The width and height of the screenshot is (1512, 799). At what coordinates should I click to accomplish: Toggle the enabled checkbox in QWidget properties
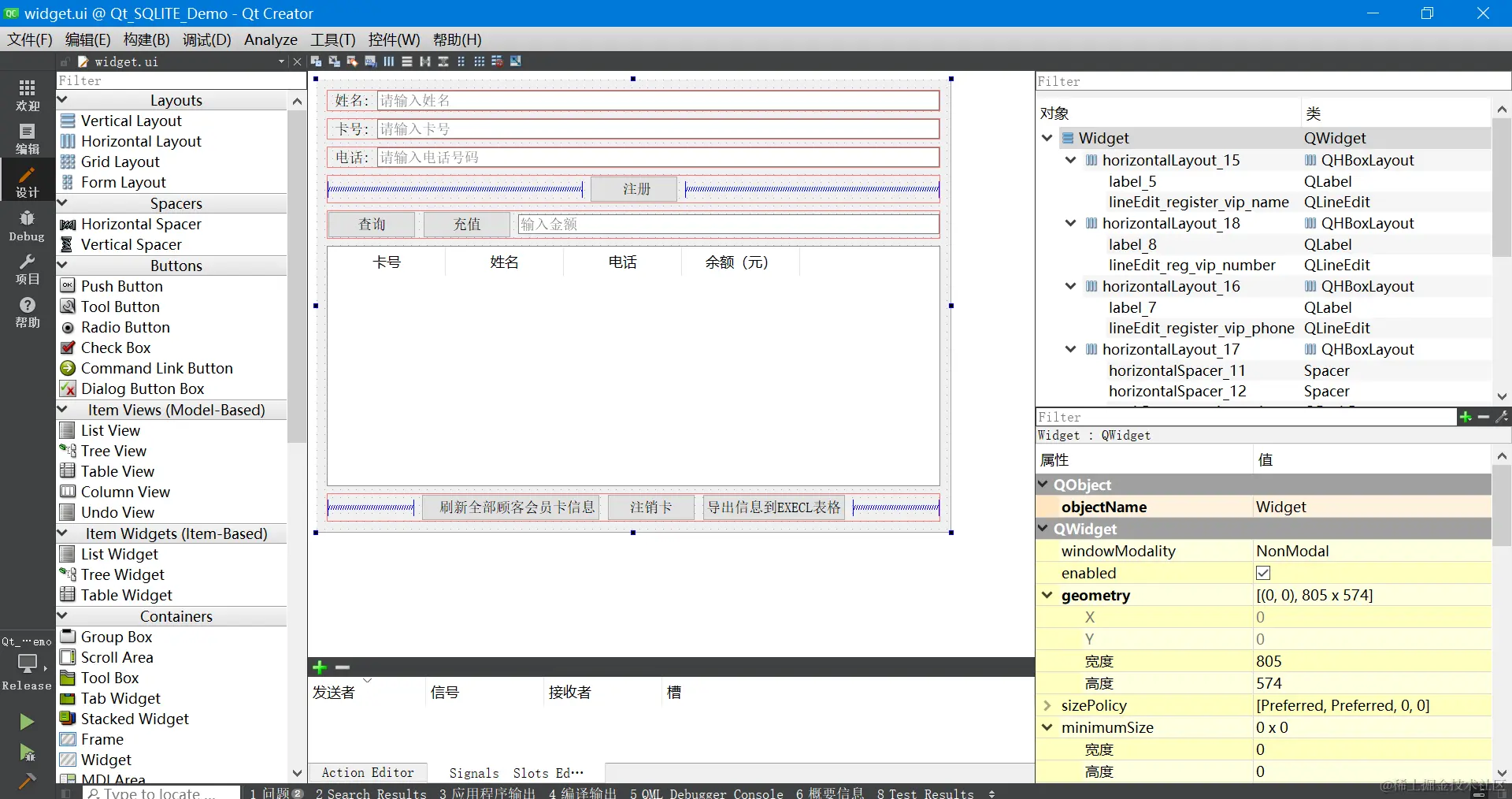1263,573
